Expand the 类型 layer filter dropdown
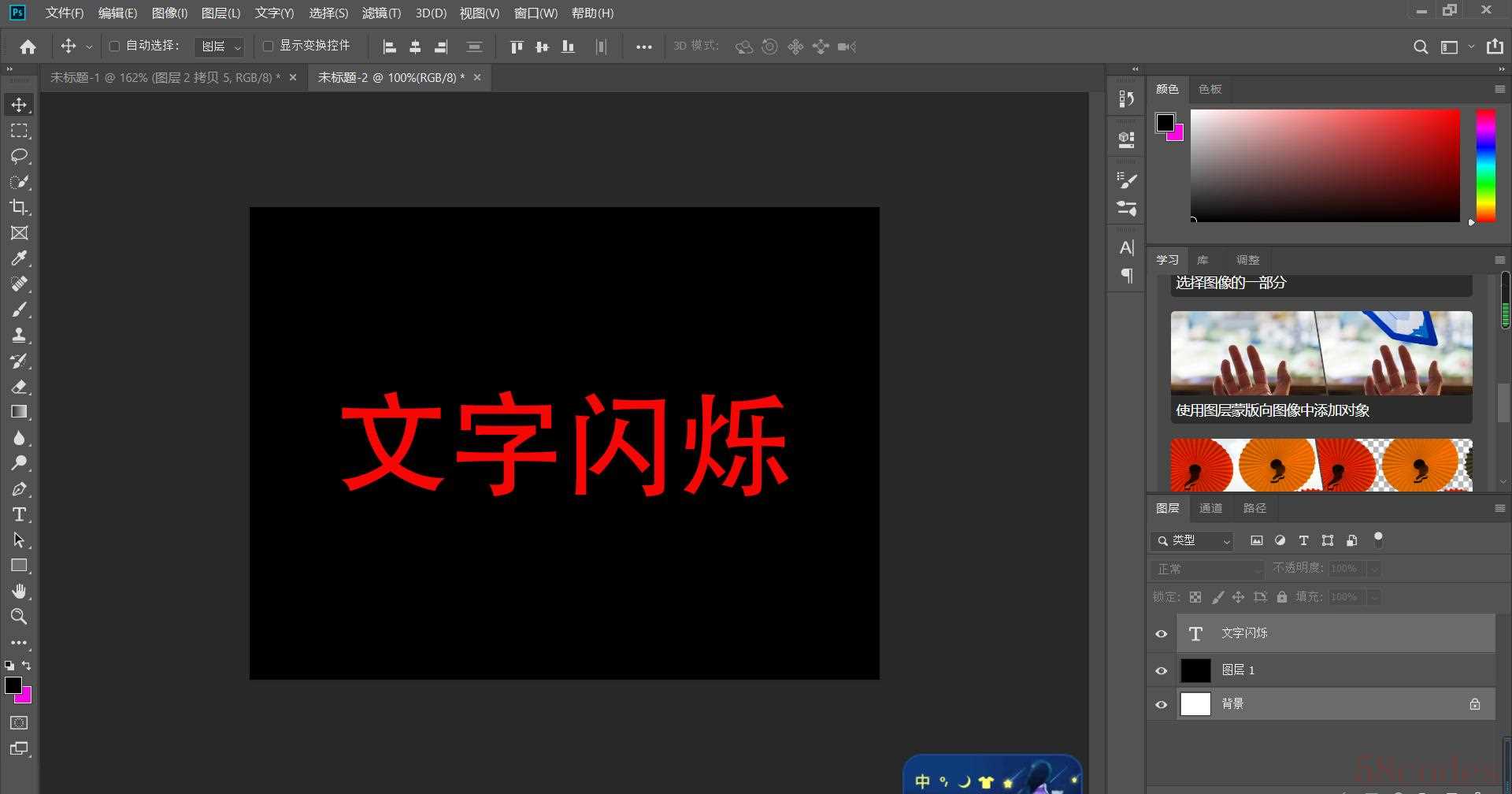Viewport: 1512px width, 794px height. (1191, 540)
